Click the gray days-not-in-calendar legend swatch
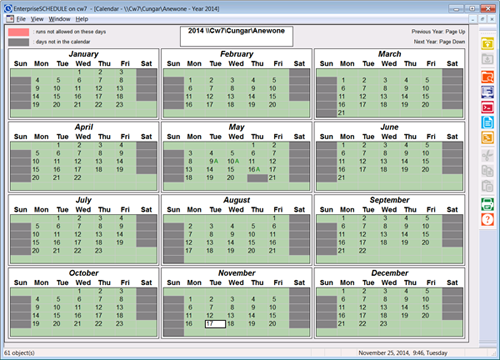Image resolution: width=500 pixels, height=360 pixels. pos(19,42)
